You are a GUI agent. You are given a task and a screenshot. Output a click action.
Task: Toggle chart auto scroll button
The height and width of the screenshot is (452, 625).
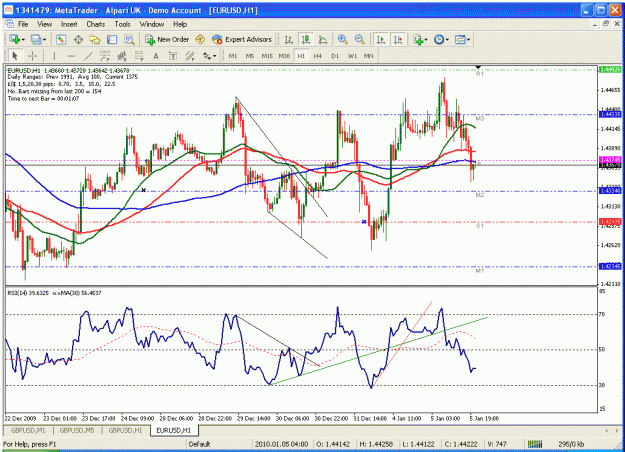click(x=381, y=39)
